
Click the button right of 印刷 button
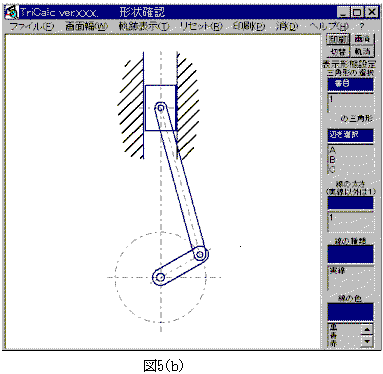pos(362,39)
